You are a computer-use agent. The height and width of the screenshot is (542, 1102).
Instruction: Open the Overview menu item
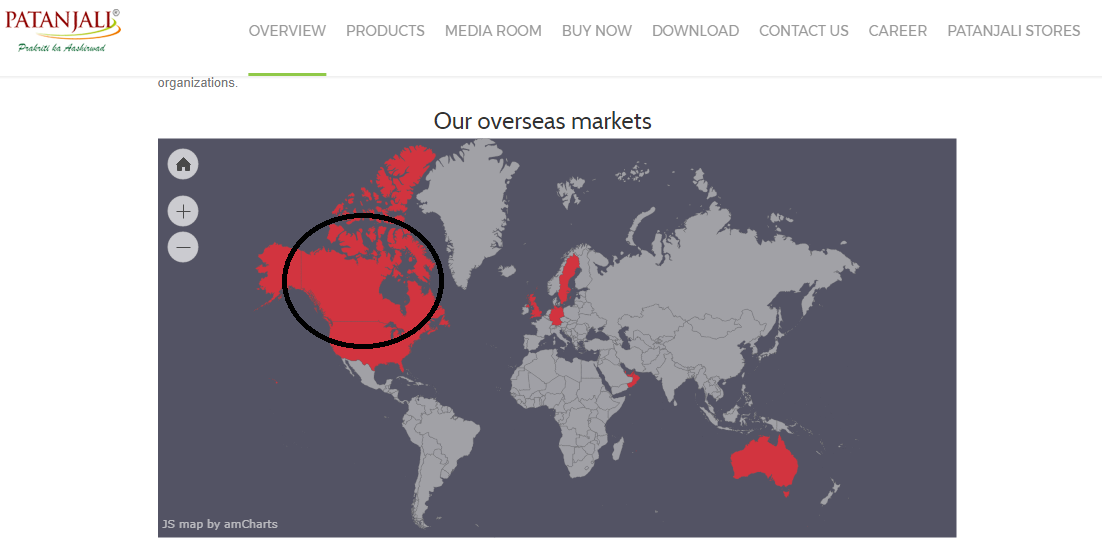click(x=287, y=31)
